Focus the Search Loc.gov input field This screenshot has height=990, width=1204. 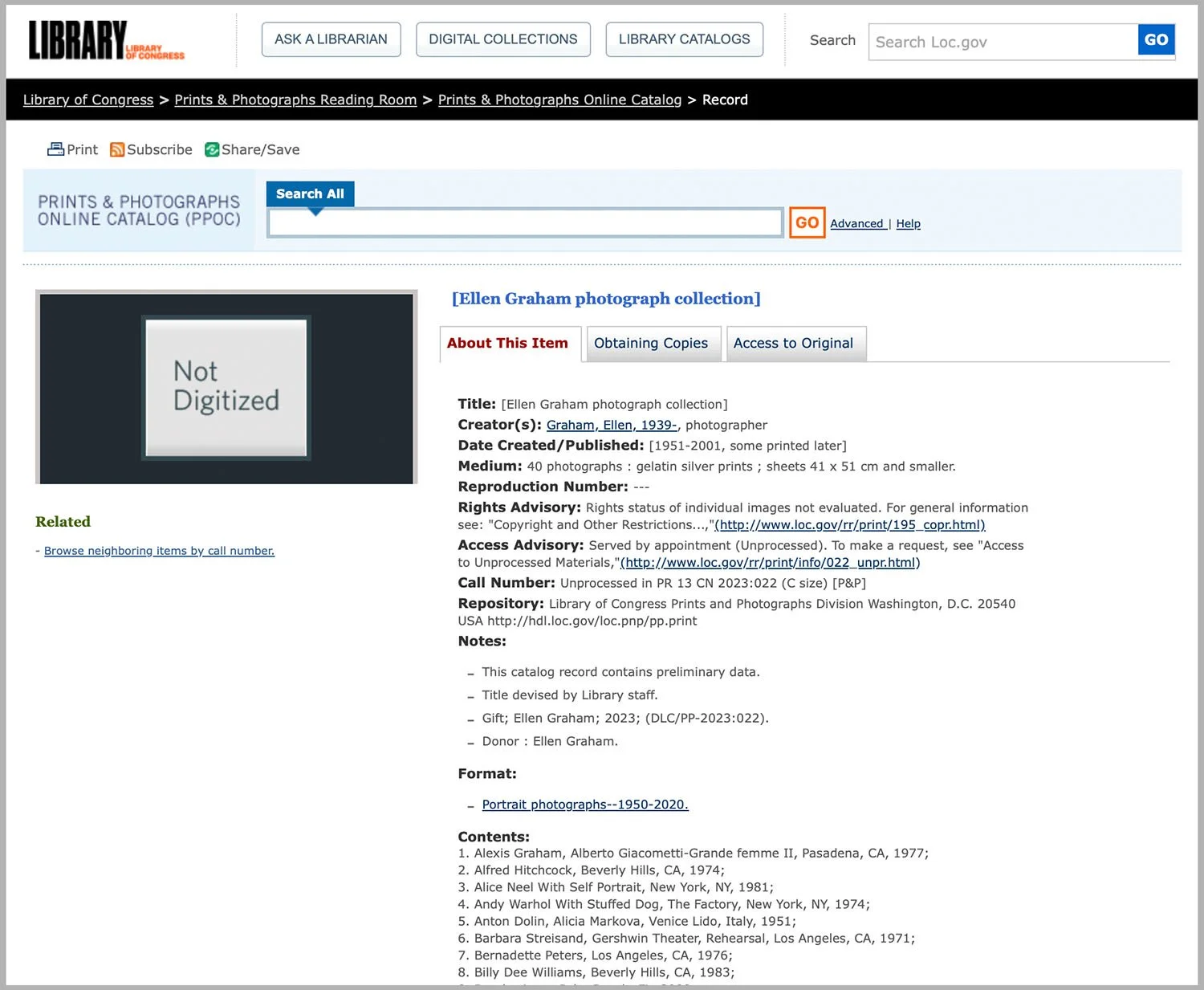pos(1003,42)
